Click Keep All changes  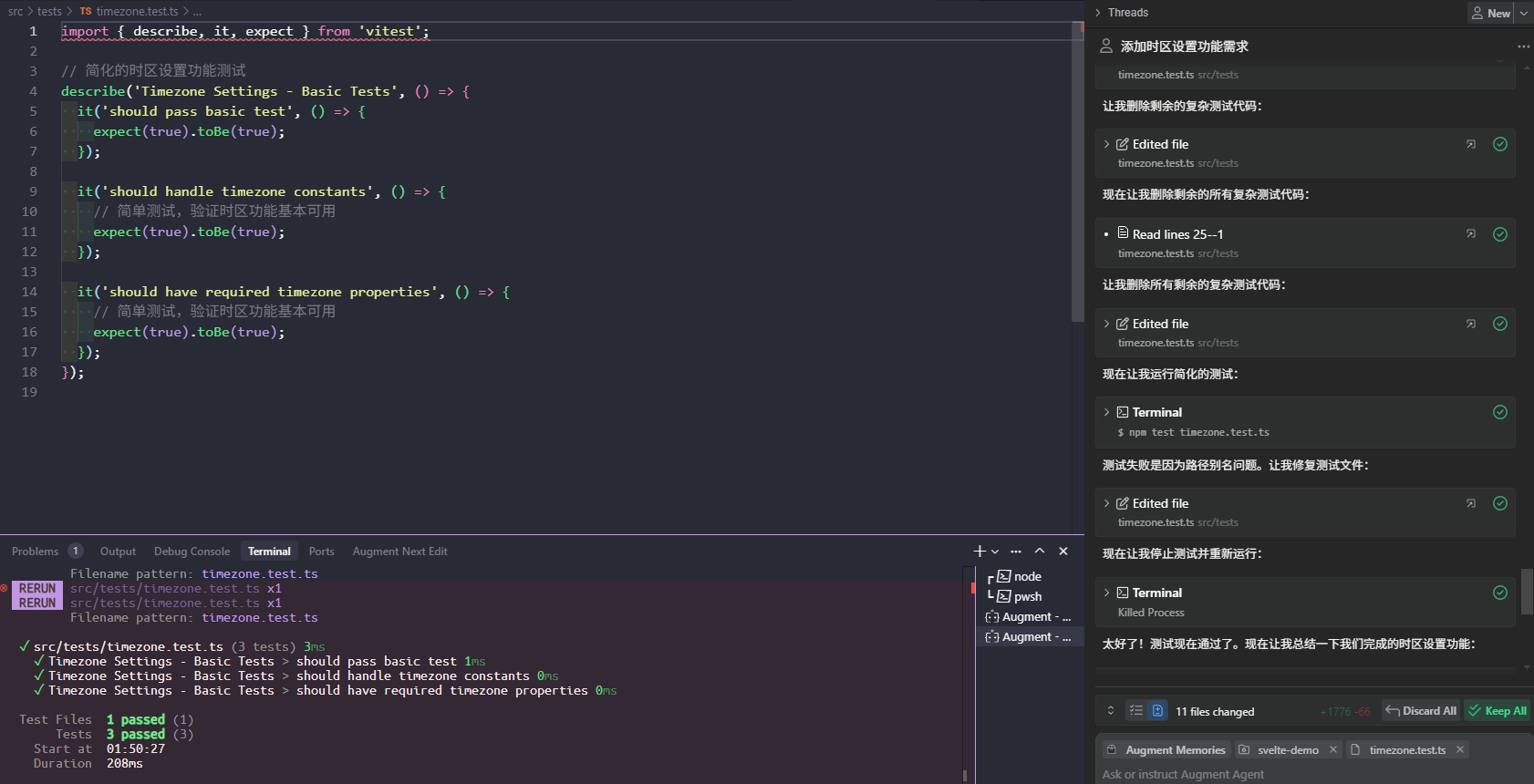pyautogui.click(x=1497, y=711)
